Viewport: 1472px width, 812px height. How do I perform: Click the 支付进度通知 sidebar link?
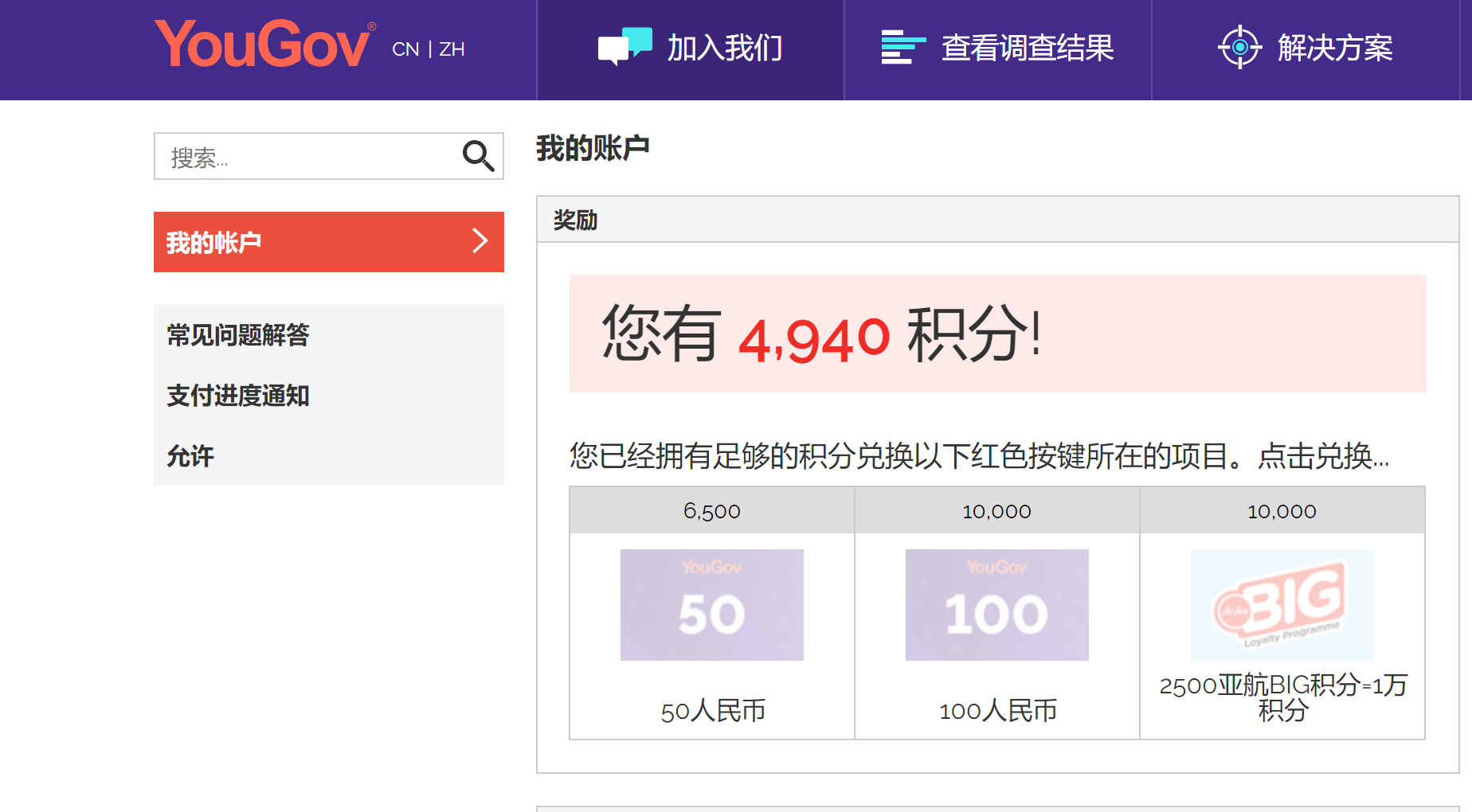pyautogui.click(x=238, y=396)
